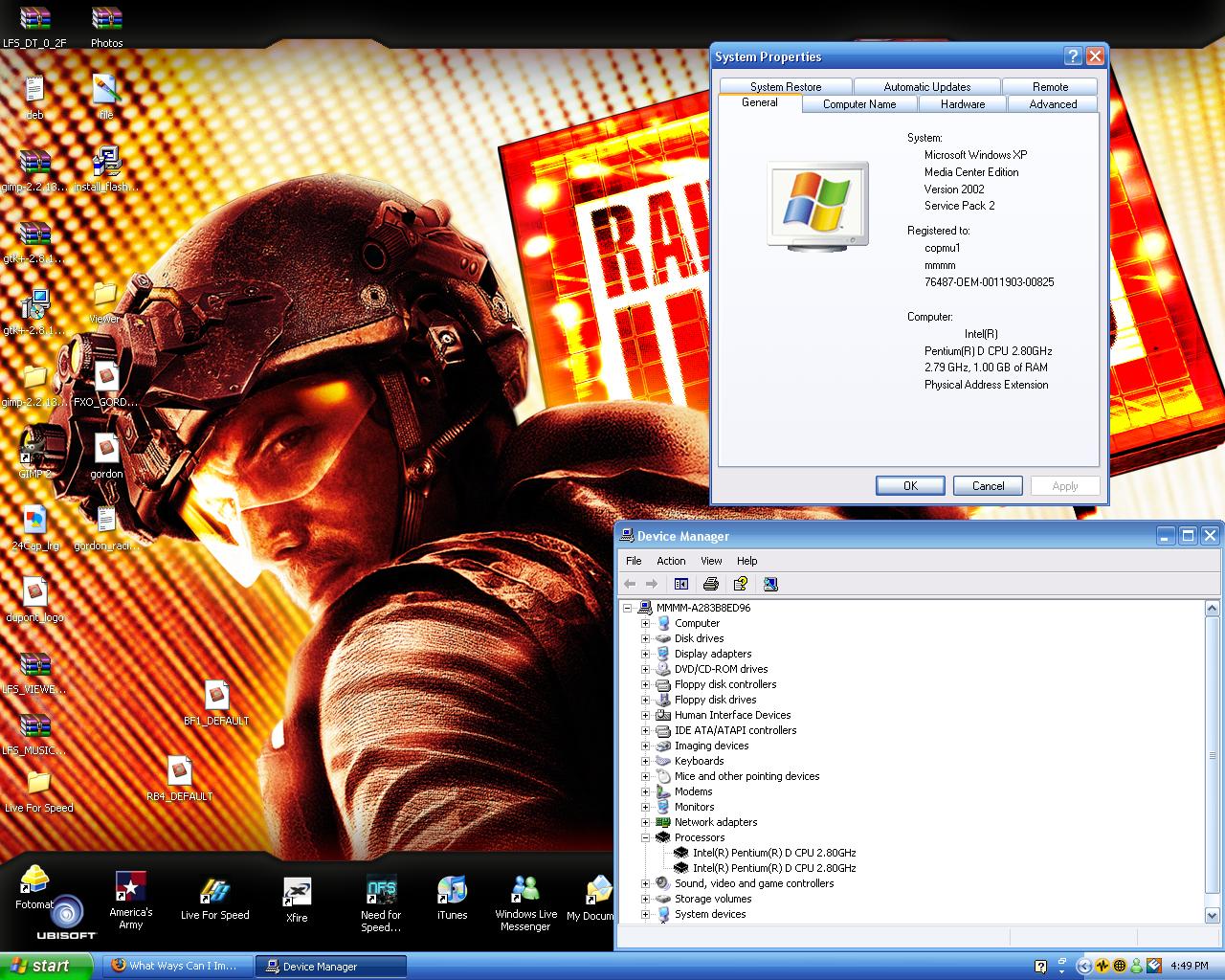
Task: Click the Device Manager scrollbar up arrow
Action: [x=1213, y=608]
